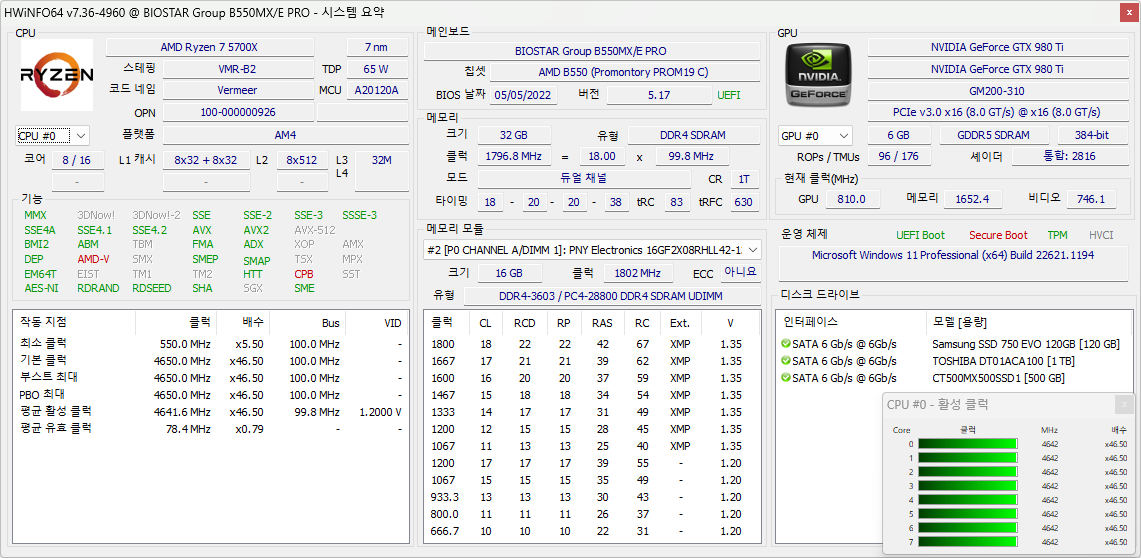Click the GM200-310 GPU codename field

click(x=997, y=90)
